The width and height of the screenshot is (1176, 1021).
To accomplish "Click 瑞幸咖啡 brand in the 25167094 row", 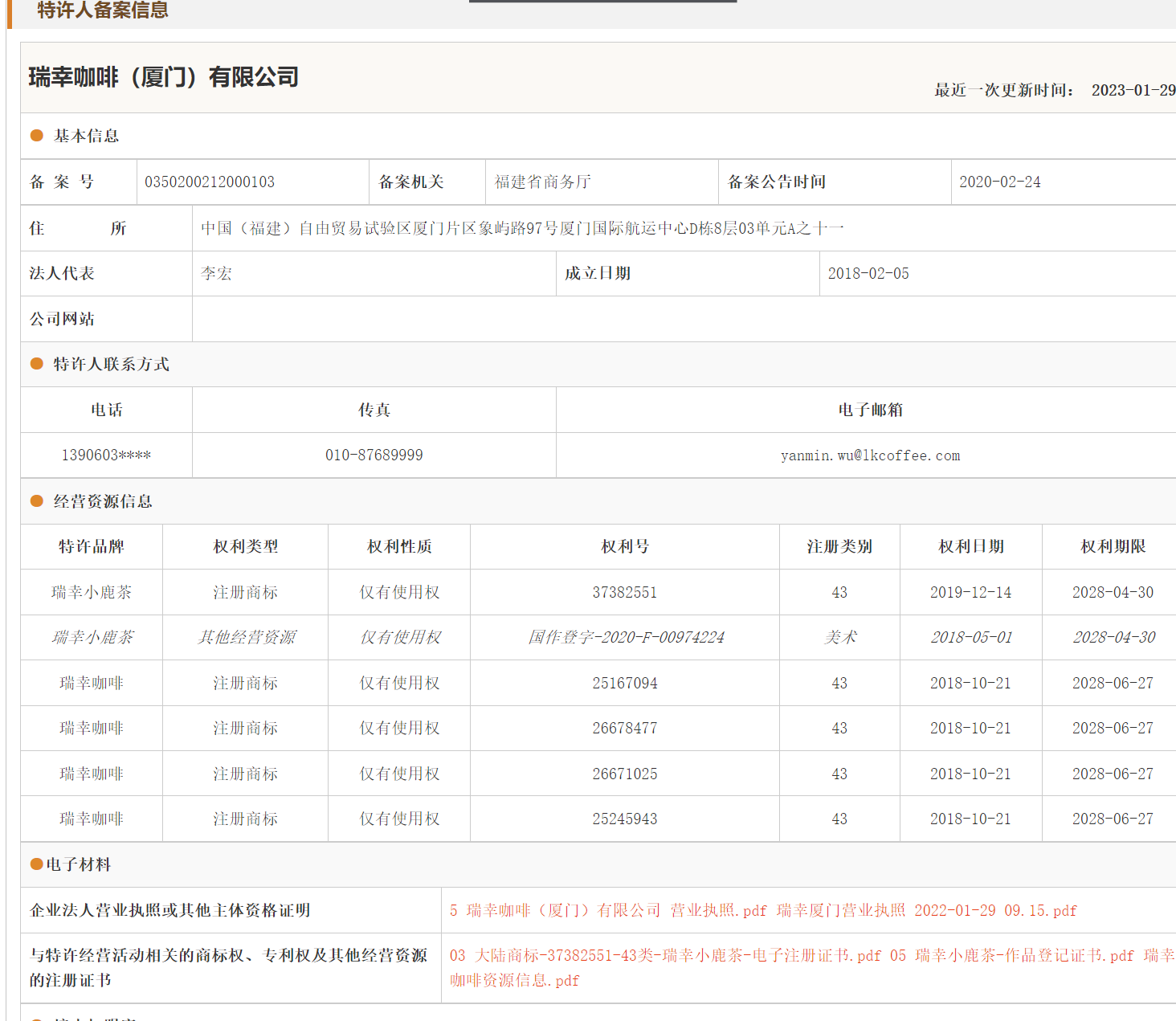I will pos(92,683).
